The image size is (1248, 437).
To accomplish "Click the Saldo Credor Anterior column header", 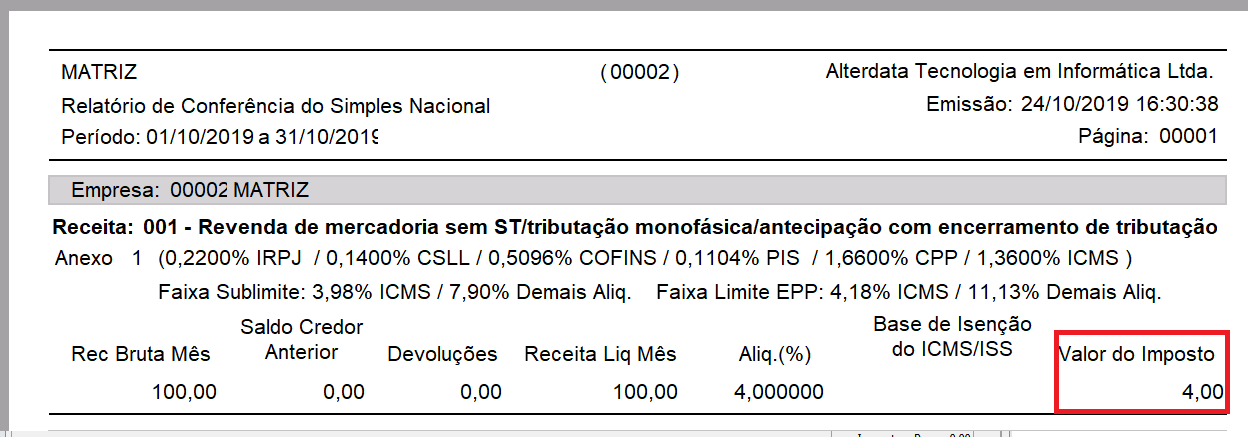I will coord(301,340).
